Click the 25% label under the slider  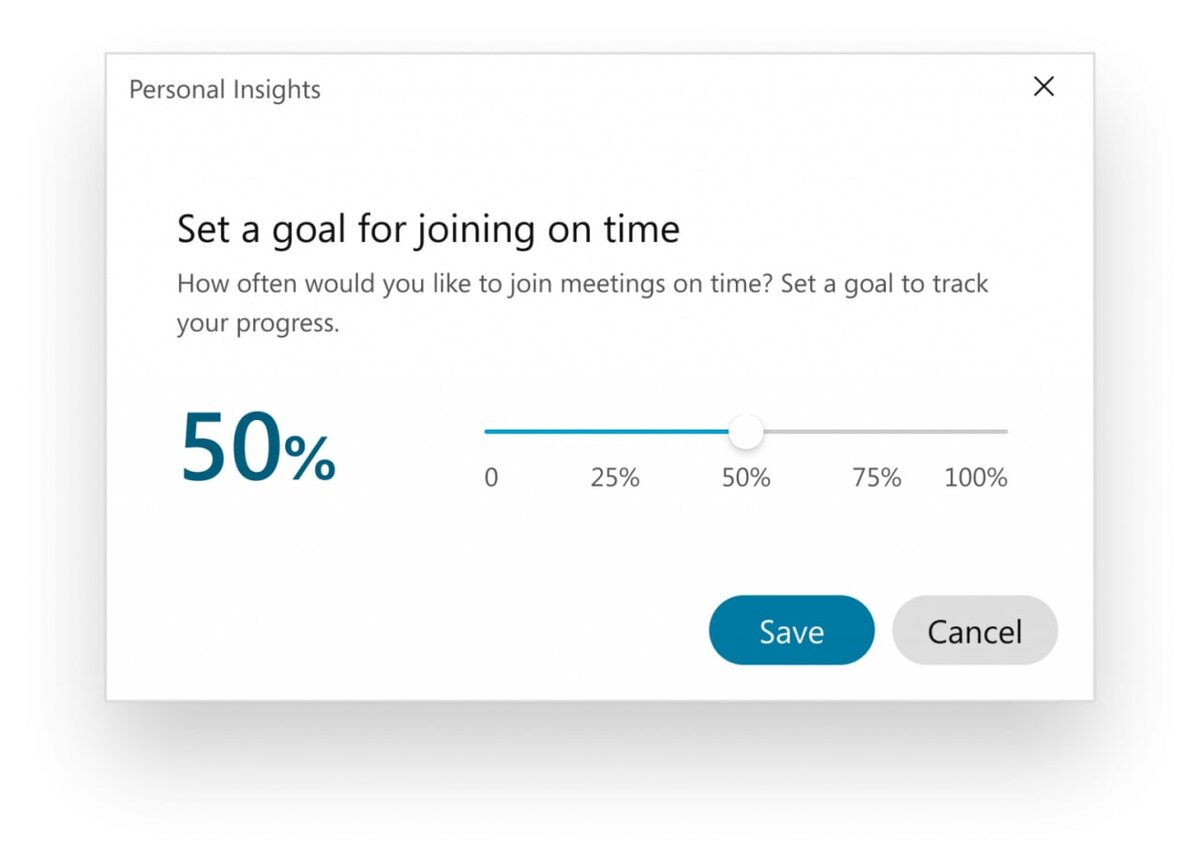(614, 477)
